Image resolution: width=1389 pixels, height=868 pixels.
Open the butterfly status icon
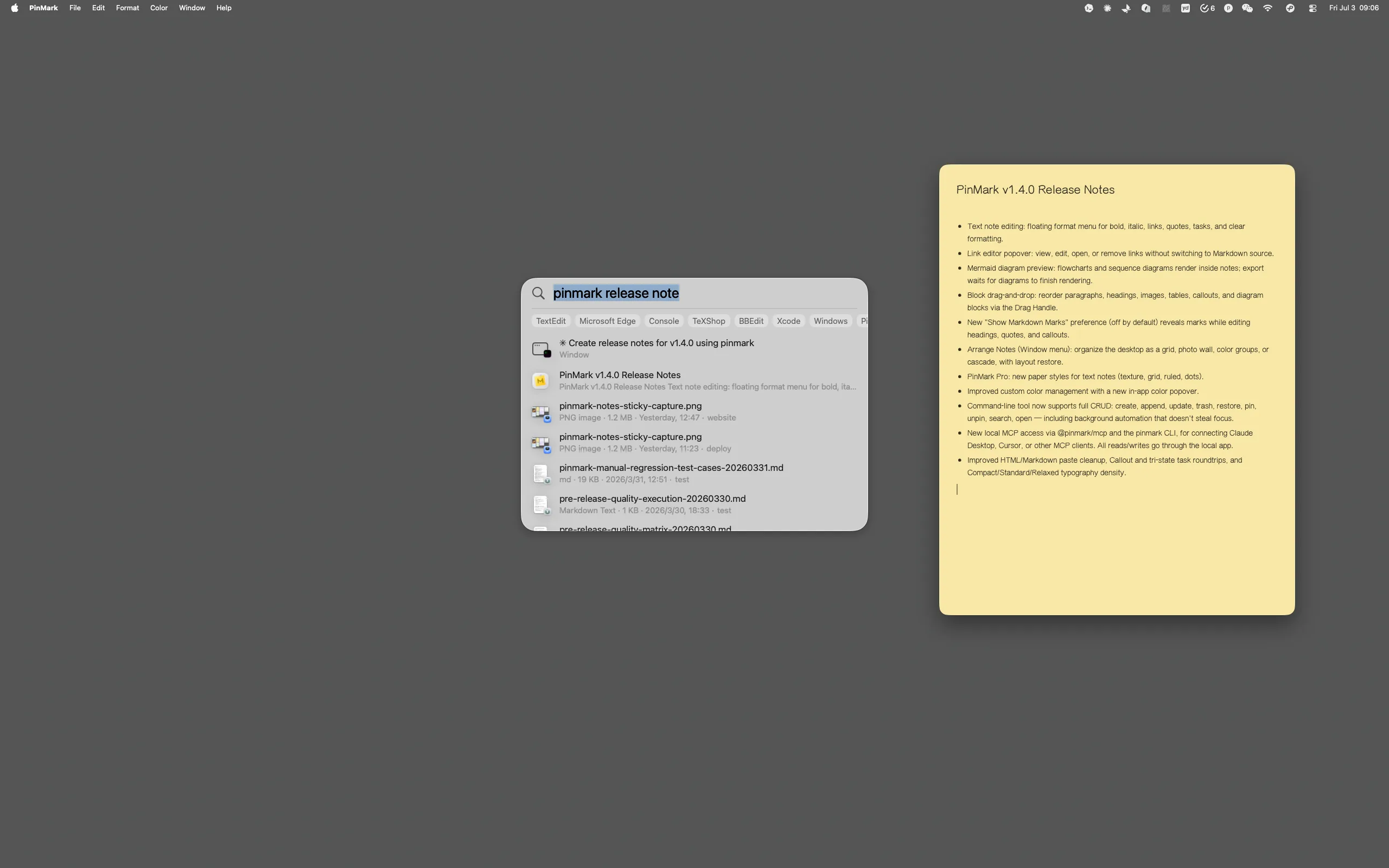click(1126, 8)
